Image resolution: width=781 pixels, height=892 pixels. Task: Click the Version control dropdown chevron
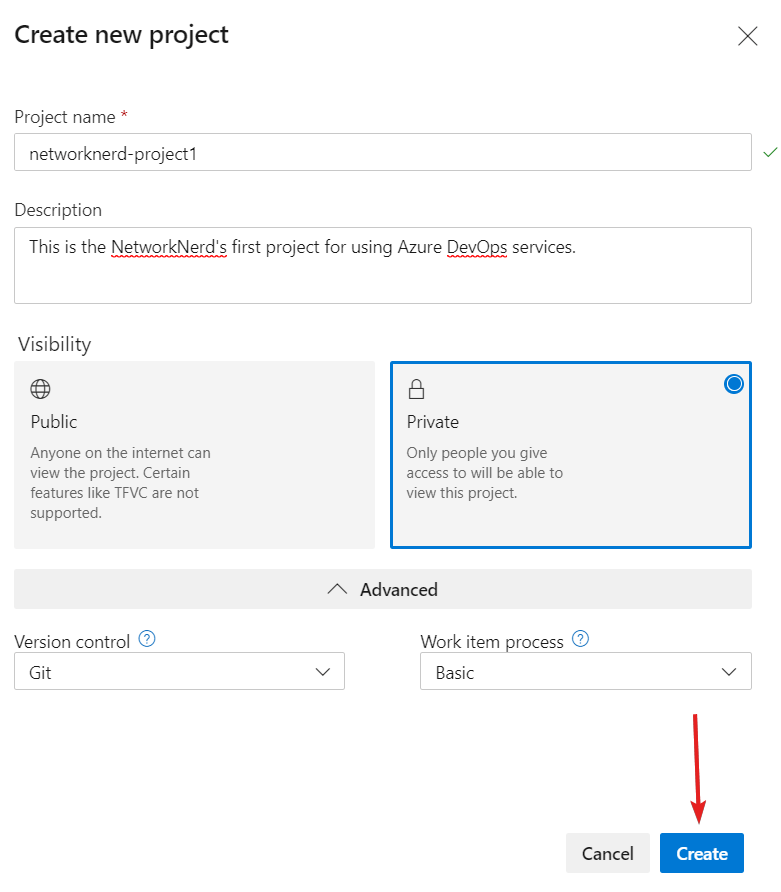[323, 671]
